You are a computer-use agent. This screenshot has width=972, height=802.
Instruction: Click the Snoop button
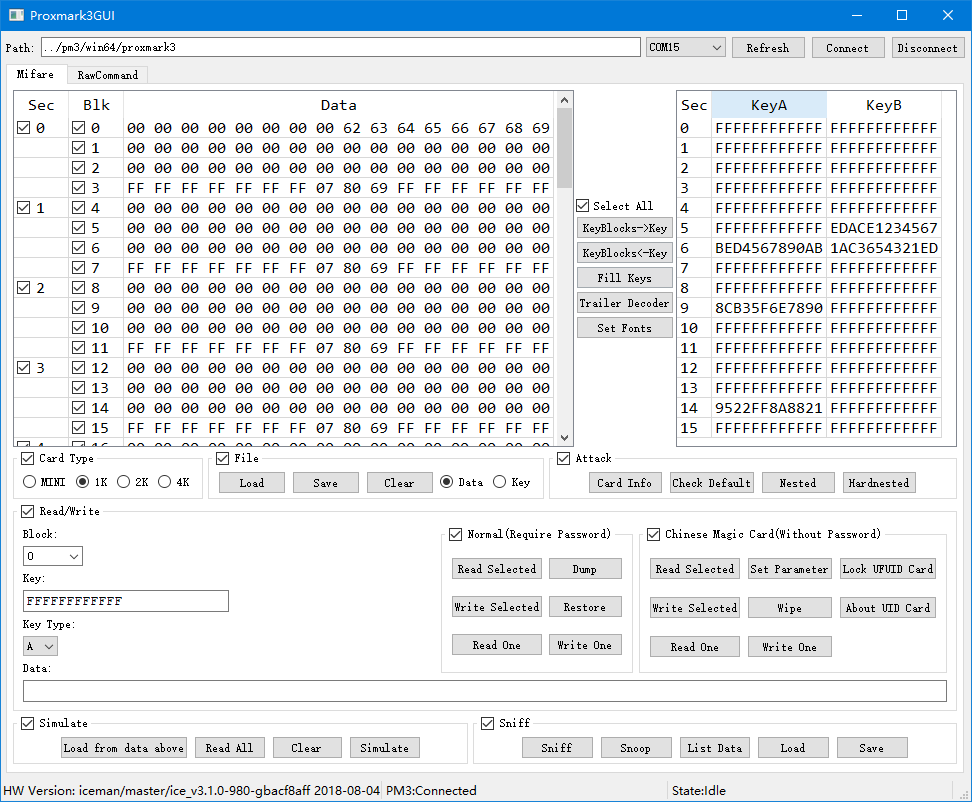coord(636,748)
